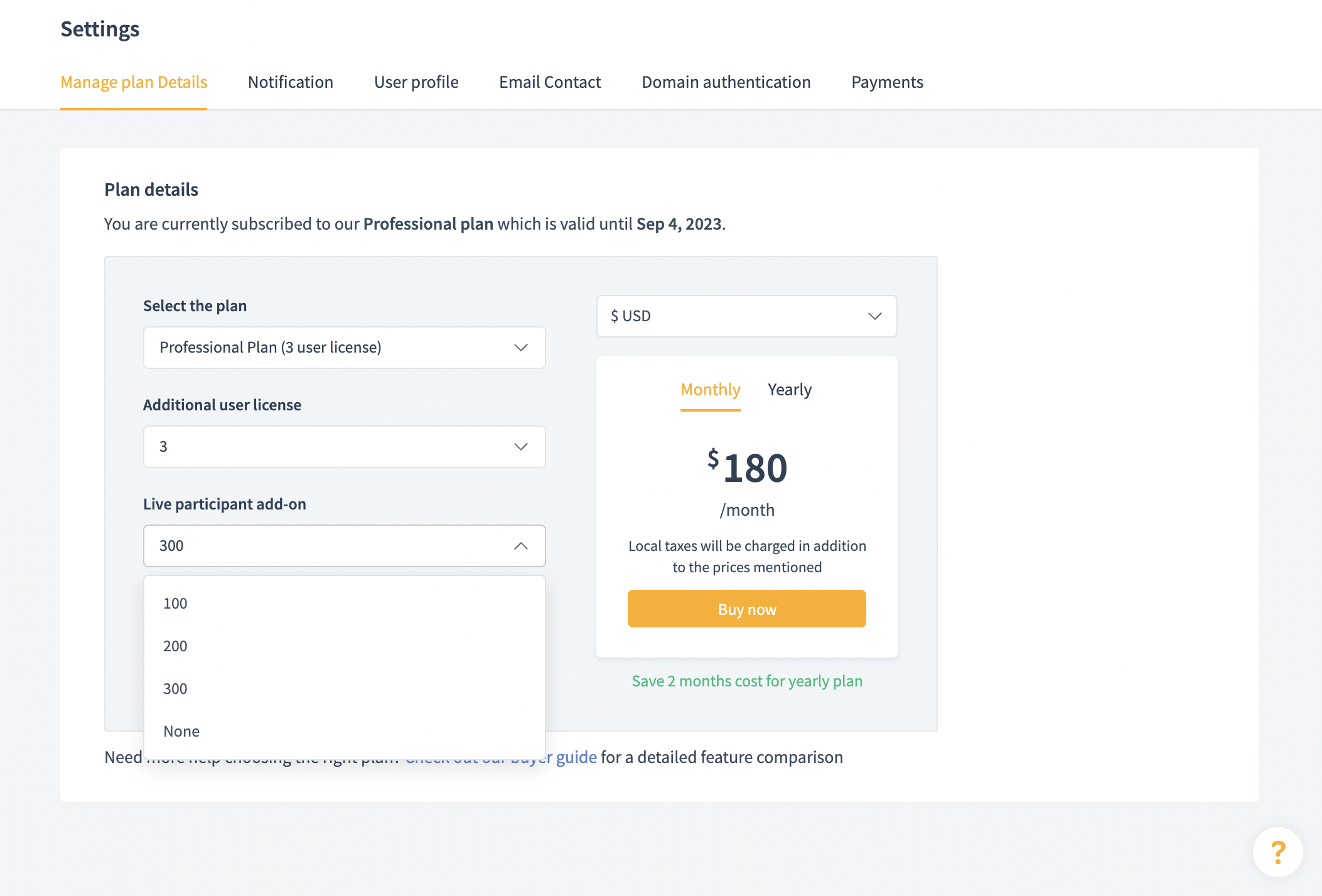Open the User profile tab
This screenshot has height=896, width=1322.
click(416, 82)
